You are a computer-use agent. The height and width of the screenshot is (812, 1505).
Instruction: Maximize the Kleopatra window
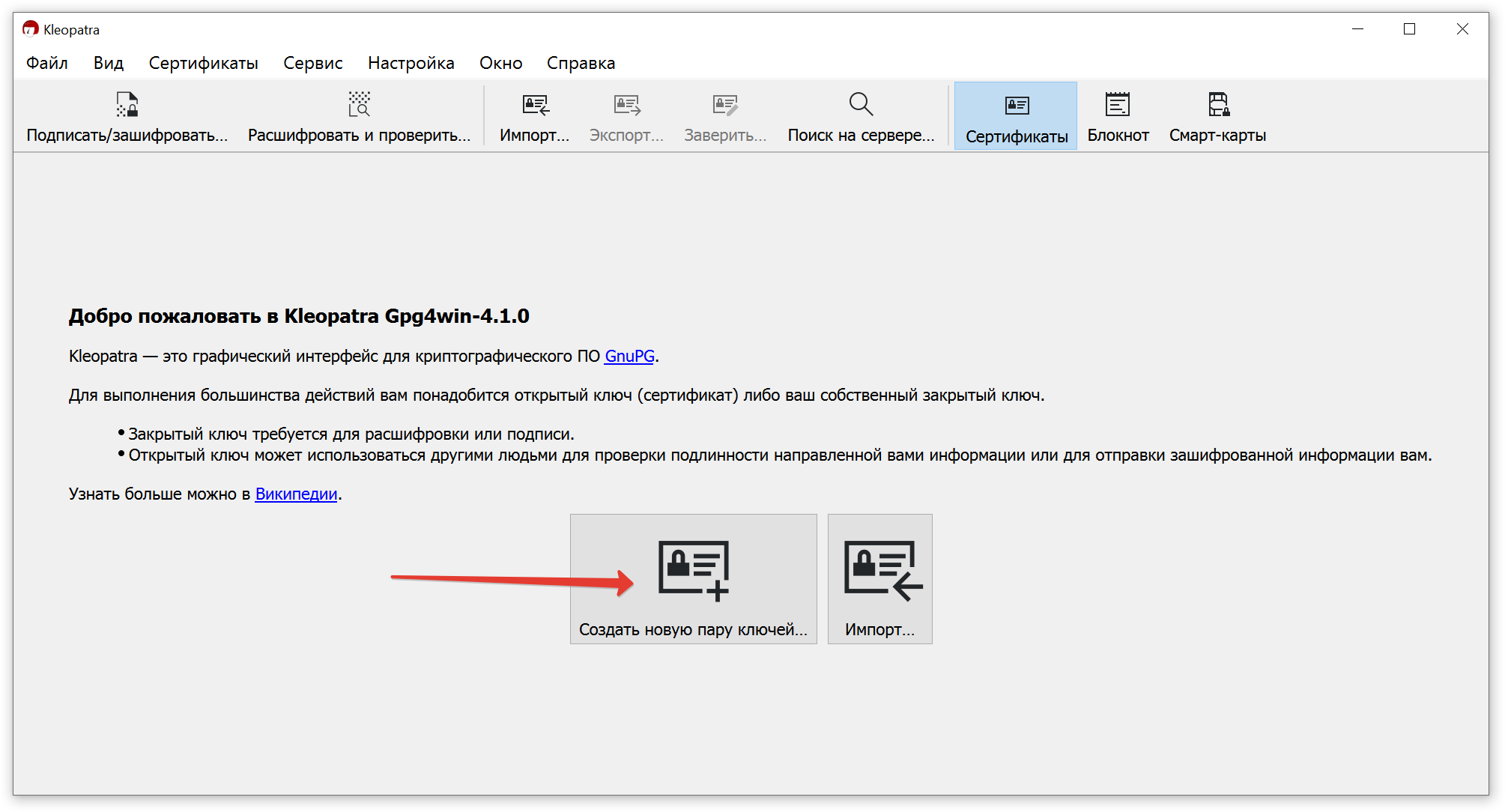point(1410,29)
